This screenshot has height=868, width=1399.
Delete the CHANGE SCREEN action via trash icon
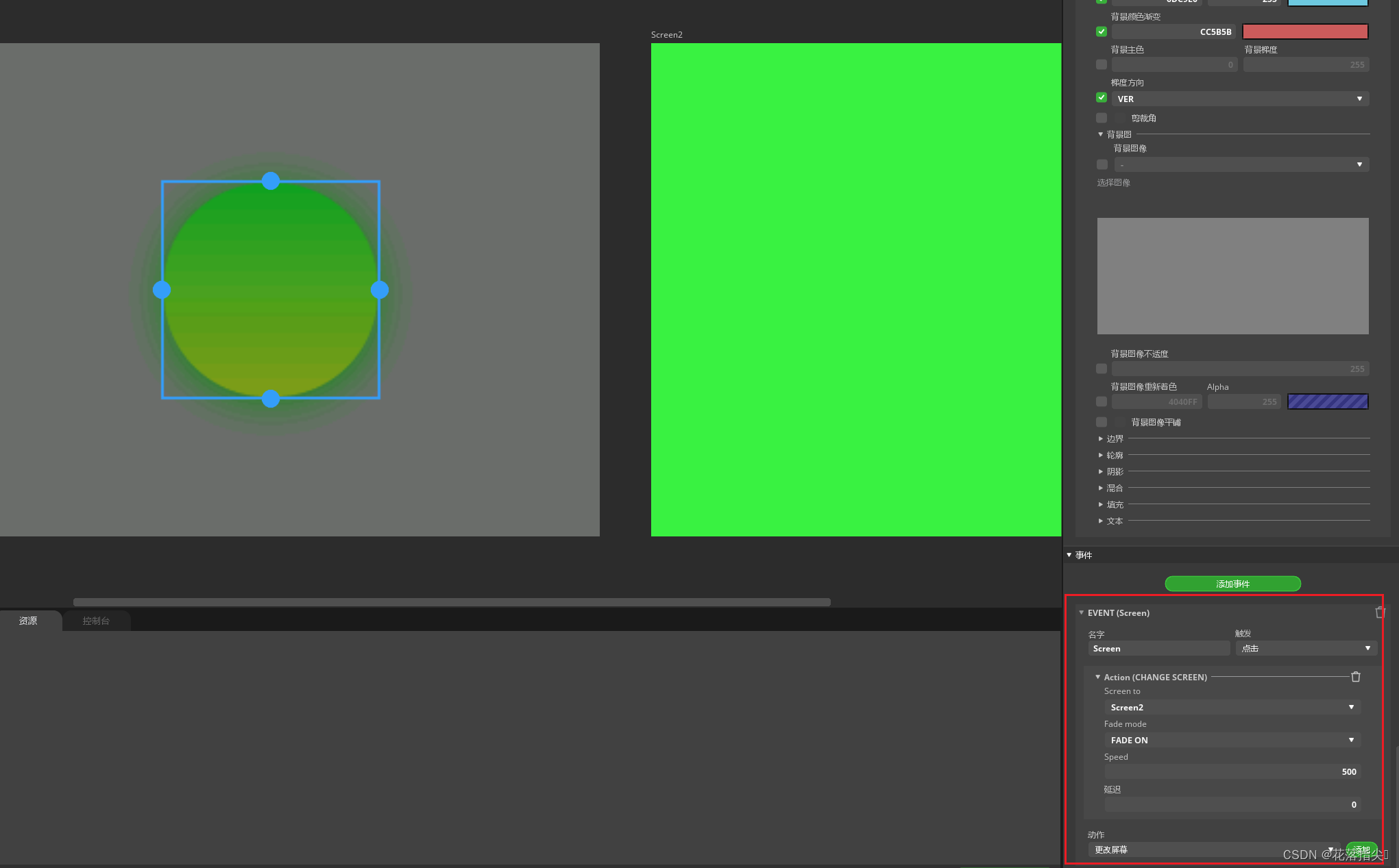point(1355,677)
